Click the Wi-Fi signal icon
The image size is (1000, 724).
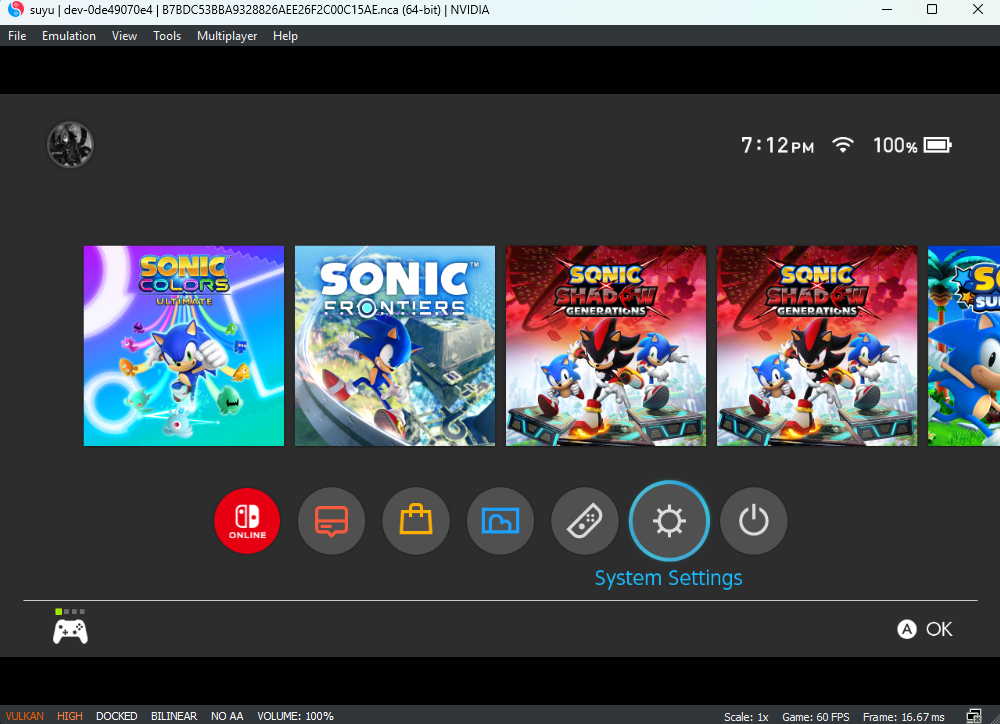842,145
